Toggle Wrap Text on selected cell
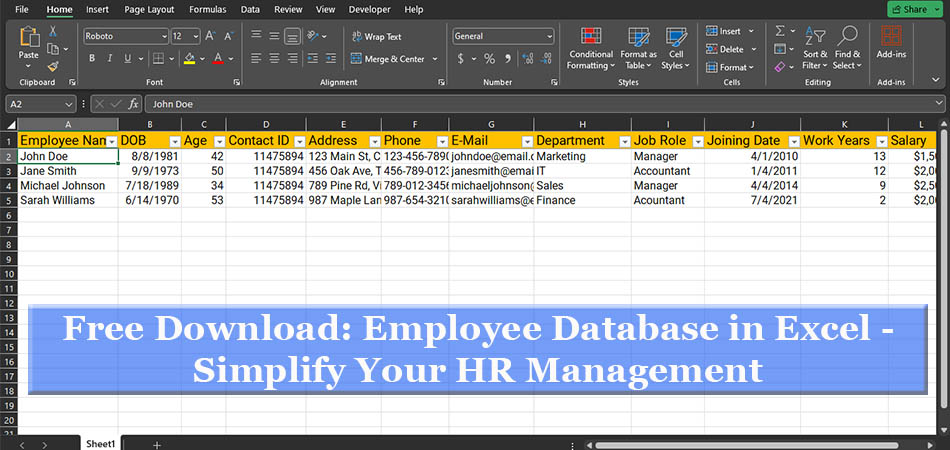The image size is (950, 450). (x=375, y=37)
